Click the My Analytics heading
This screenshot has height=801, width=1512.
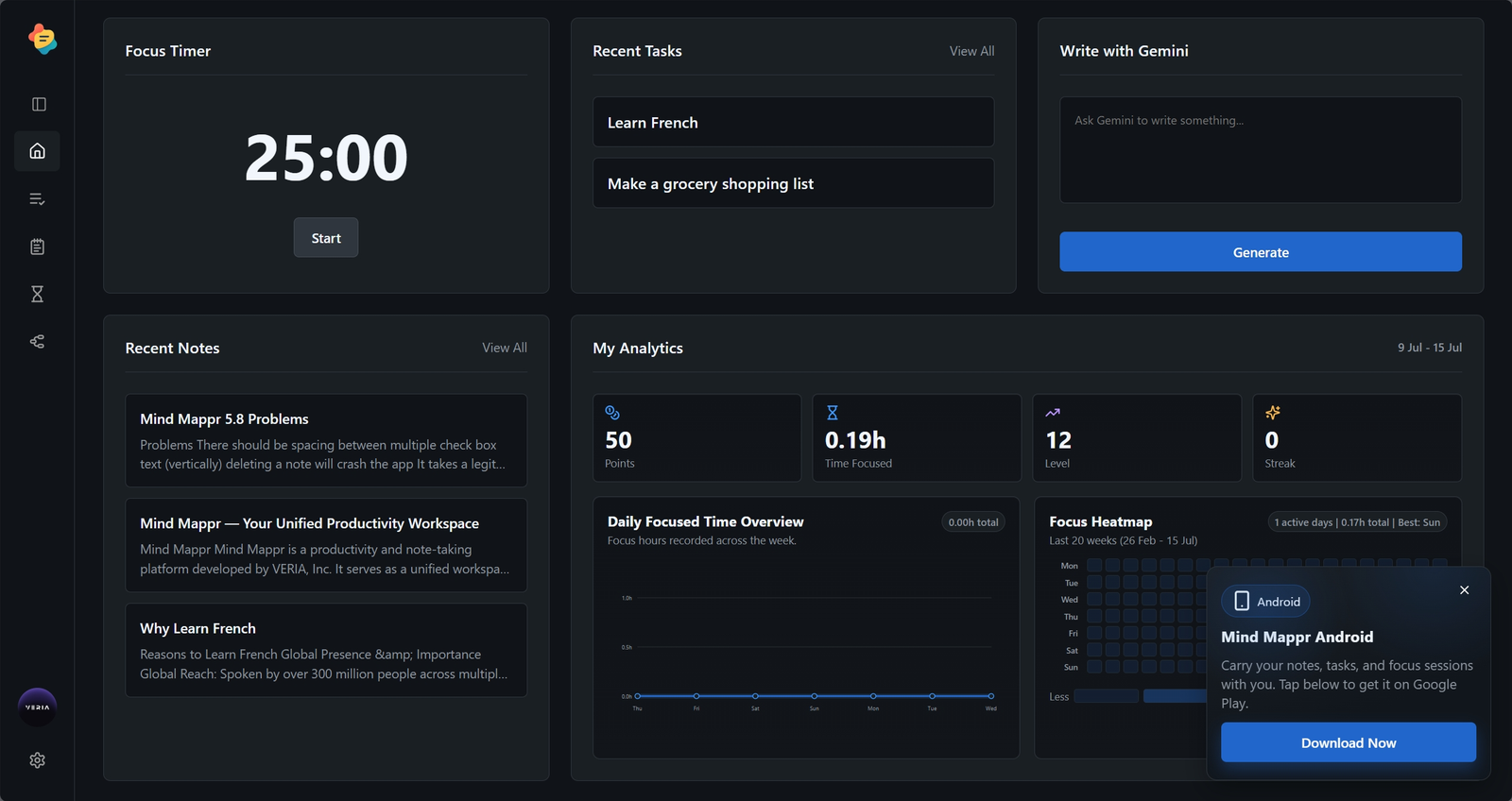[638, 349]
